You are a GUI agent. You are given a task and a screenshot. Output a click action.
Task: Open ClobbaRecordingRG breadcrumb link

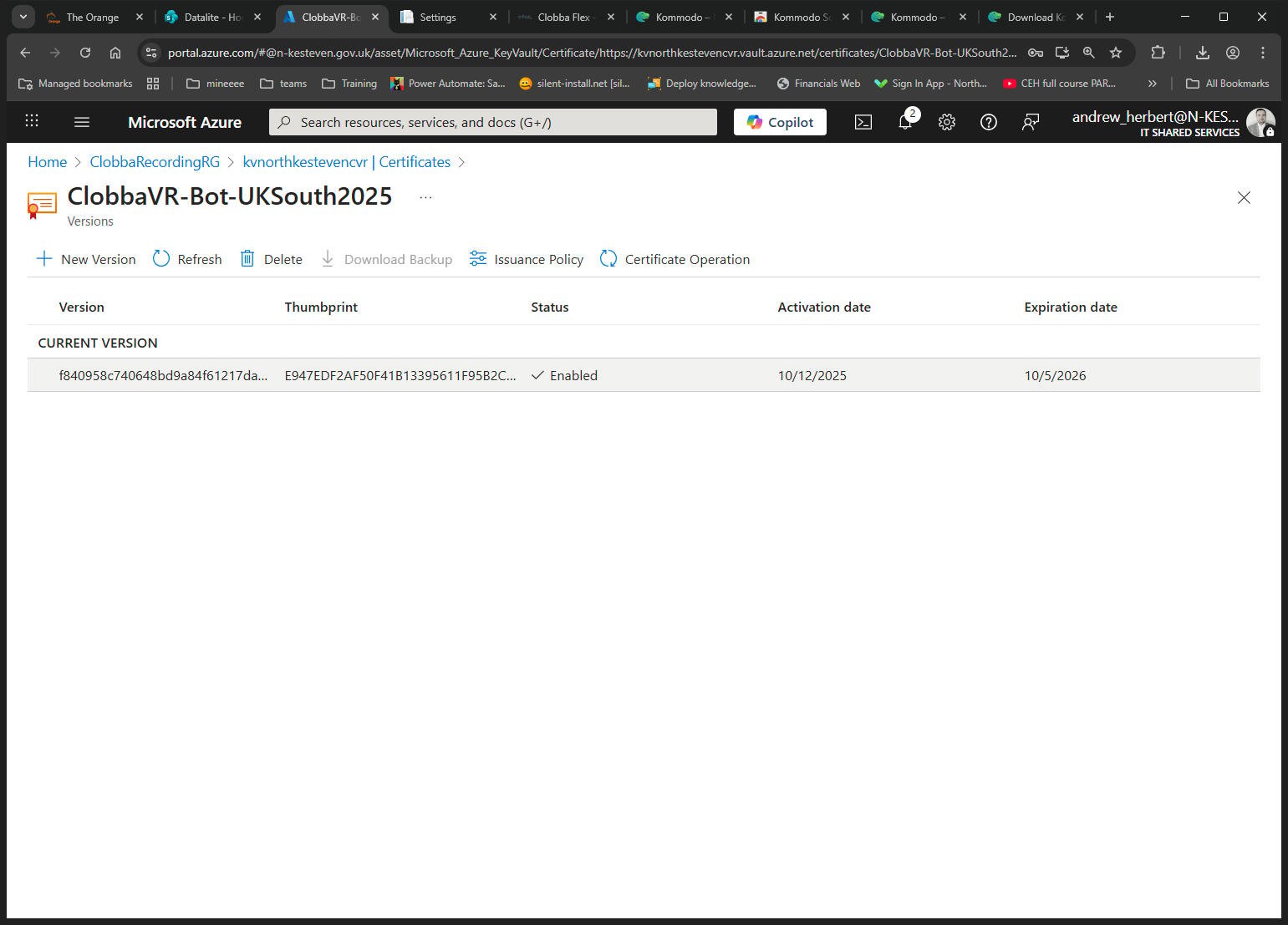[155, 162]
